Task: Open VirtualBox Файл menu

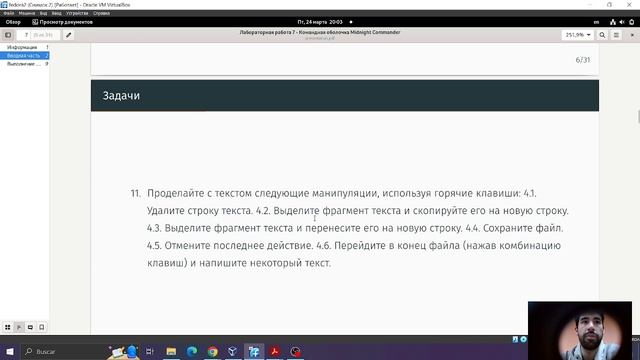Action: coord(9,13)
